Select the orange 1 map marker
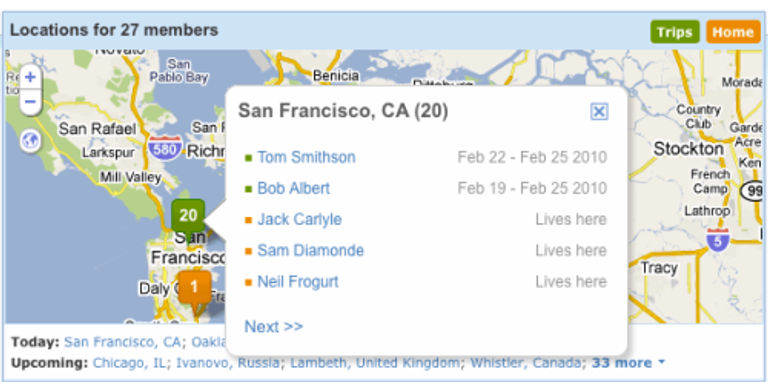This screenshot has height=382, width=768. pos(194,289)
